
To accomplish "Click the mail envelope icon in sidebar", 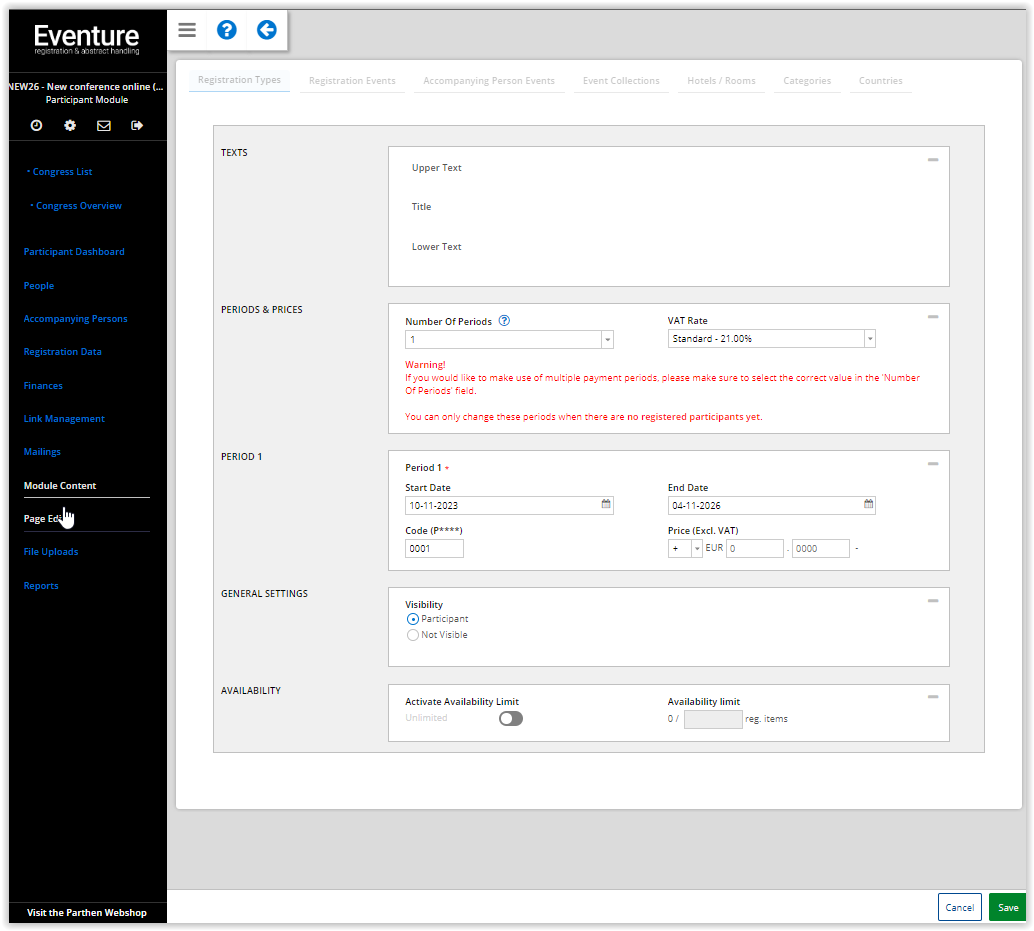I will coord(103,125).
